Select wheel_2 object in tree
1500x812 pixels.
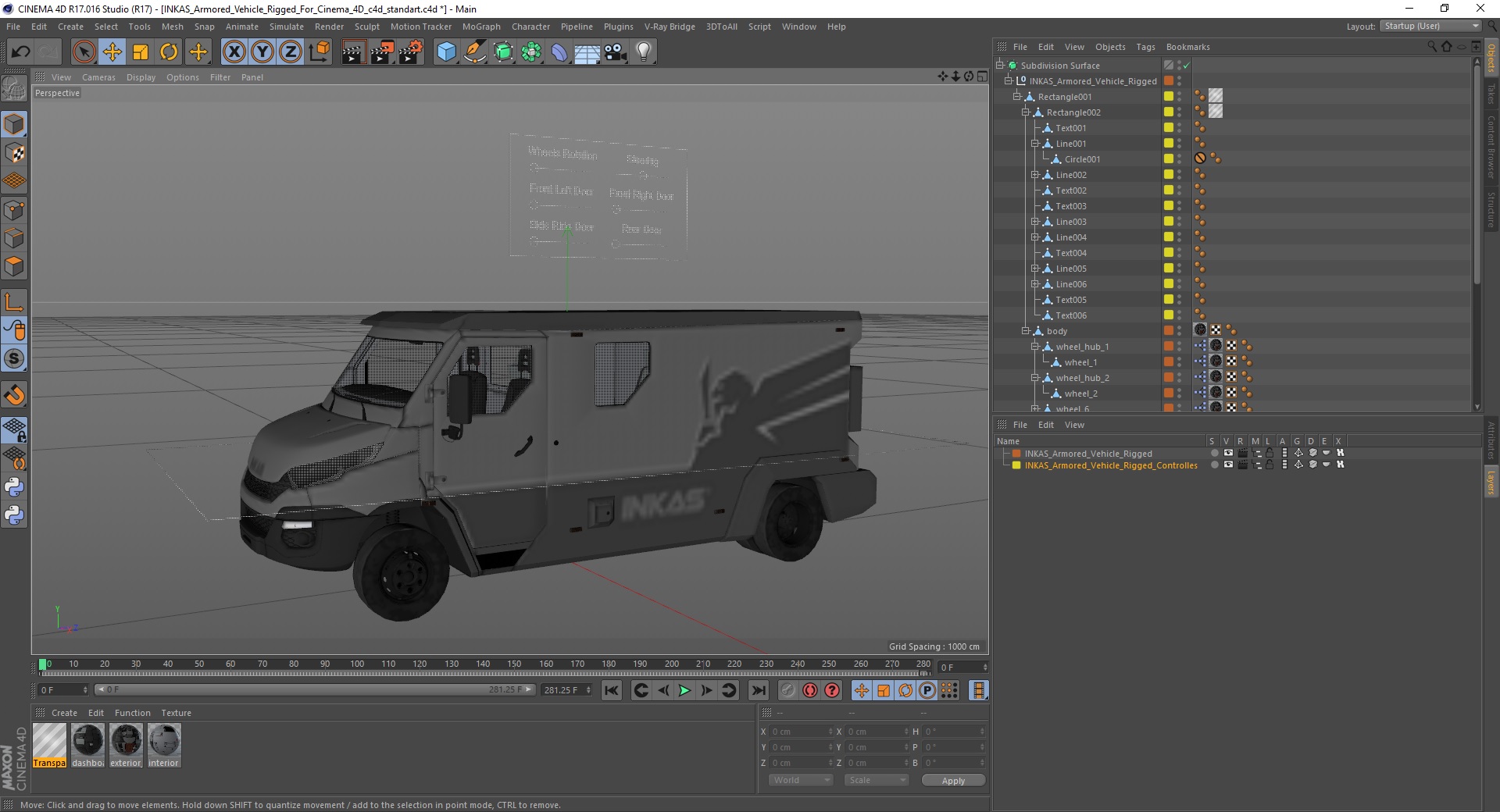1080,394
